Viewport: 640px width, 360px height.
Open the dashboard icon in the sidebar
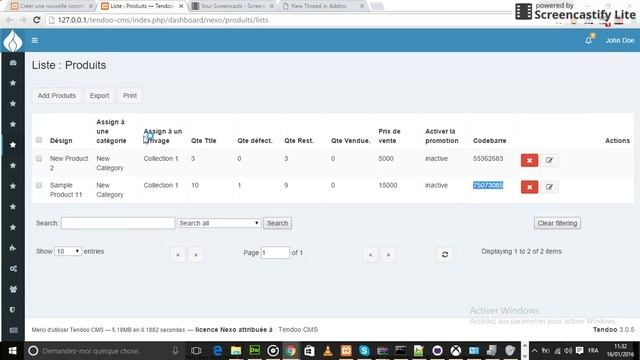click(13, 62)
